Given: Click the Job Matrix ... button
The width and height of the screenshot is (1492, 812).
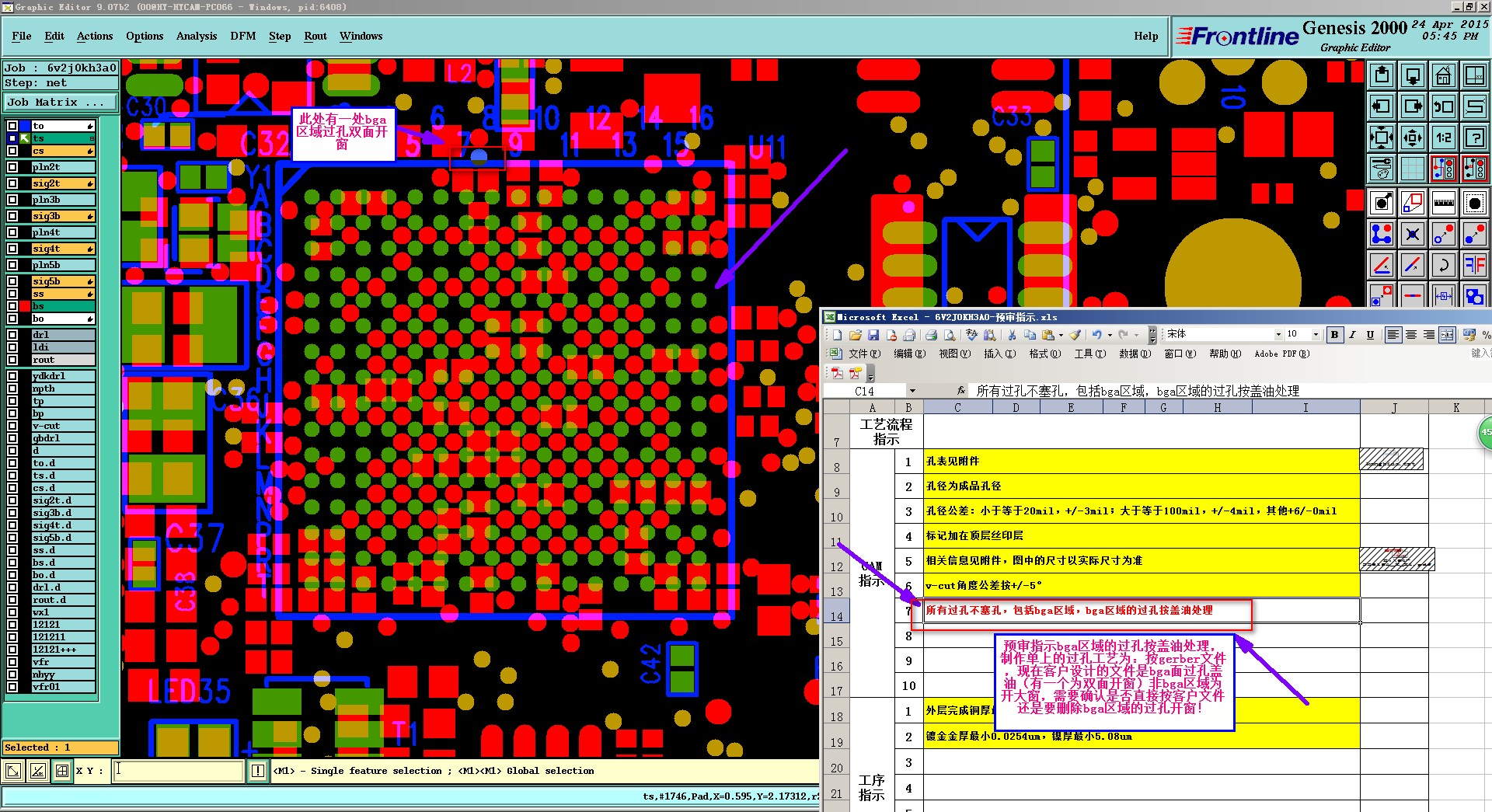Looking at the screenshot, I should (x=61, y=103).
